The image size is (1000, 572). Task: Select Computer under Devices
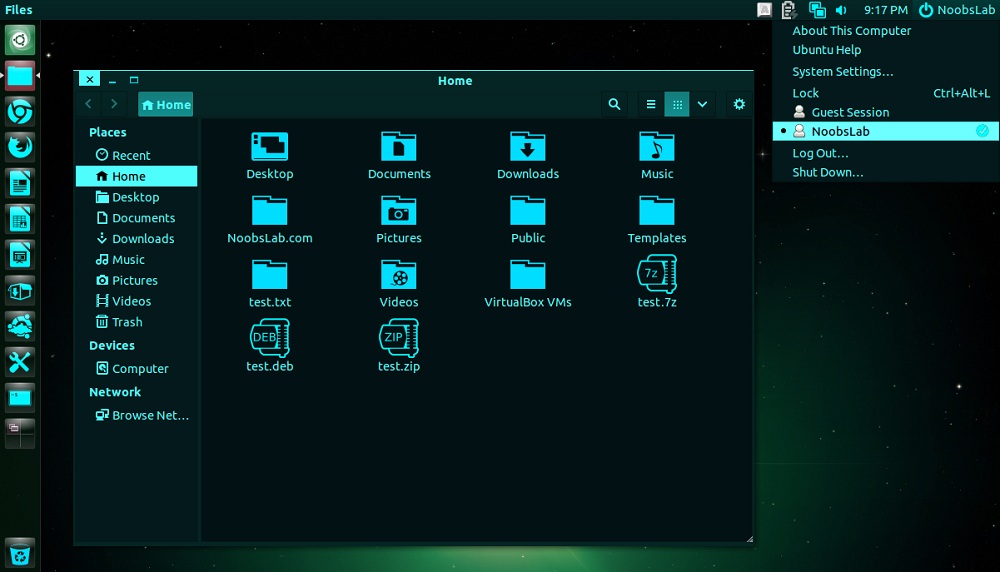140,369
